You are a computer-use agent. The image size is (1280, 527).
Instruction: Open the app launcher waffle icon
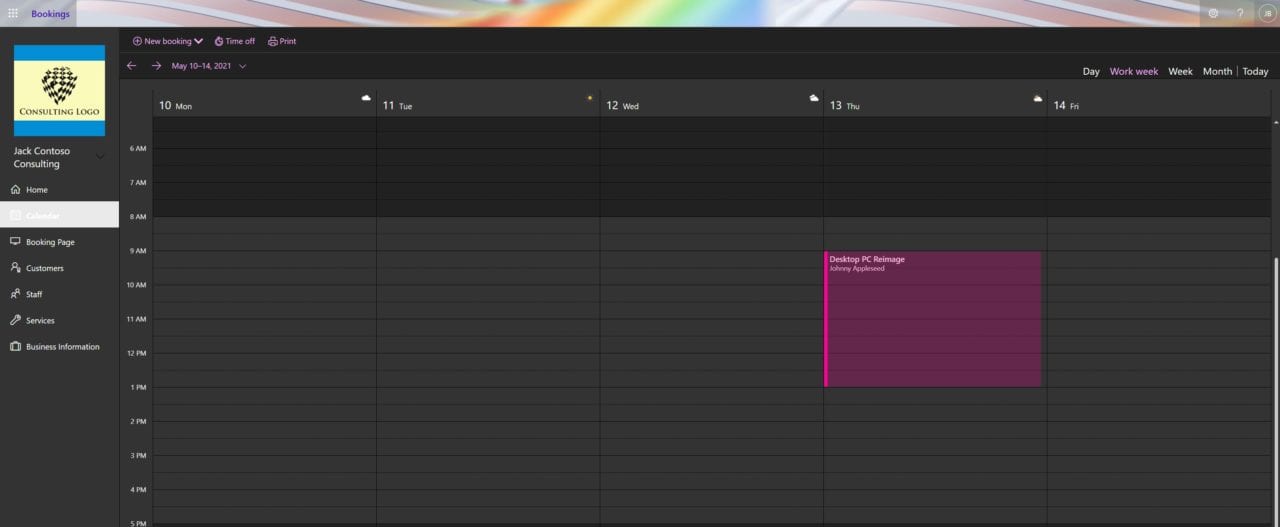[x=13, y=13]
